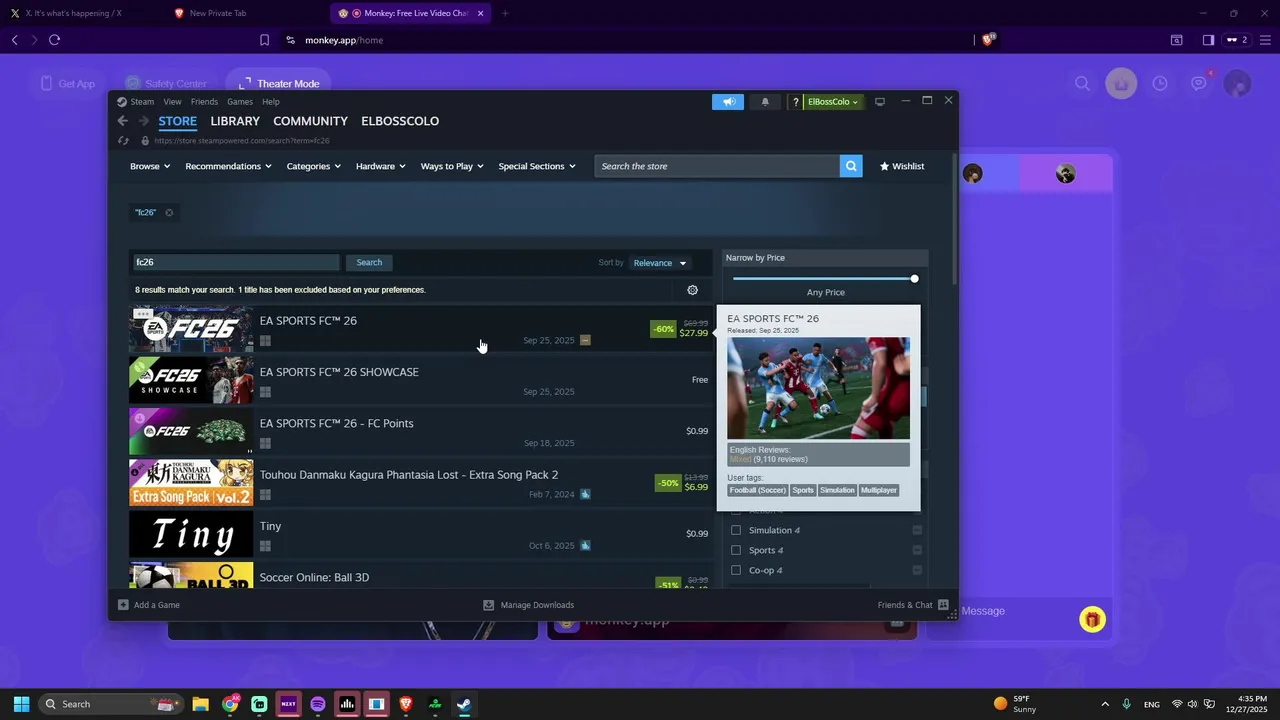The height and width of the screenshot is (720, 1280).
Task: Toggle Monkey Theater Mode
Action: [279, 84]
